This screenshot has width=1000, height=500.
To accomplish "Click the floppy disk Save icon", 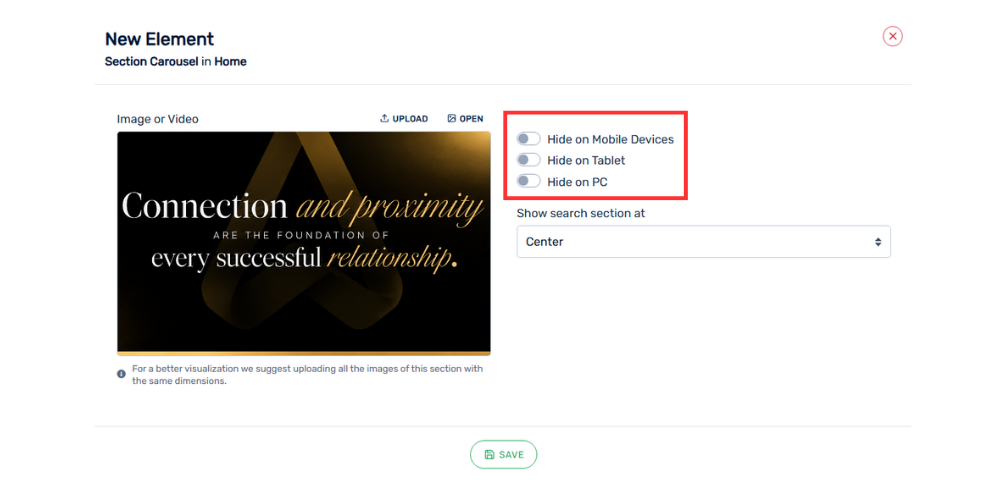I will pyautogui.click(x=489, y=455).
